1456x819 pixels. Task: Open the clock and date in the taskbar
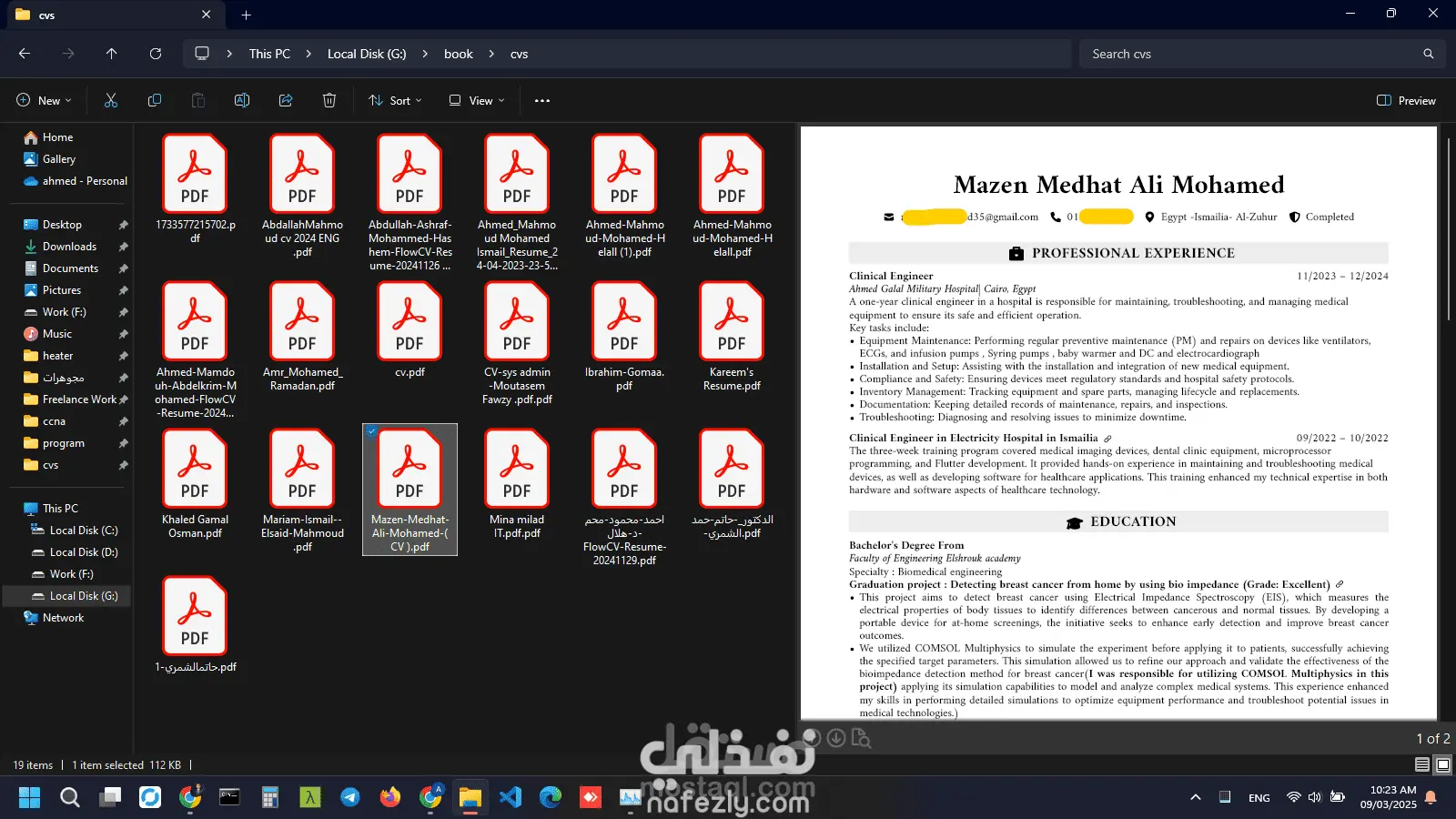[1389, 797]
